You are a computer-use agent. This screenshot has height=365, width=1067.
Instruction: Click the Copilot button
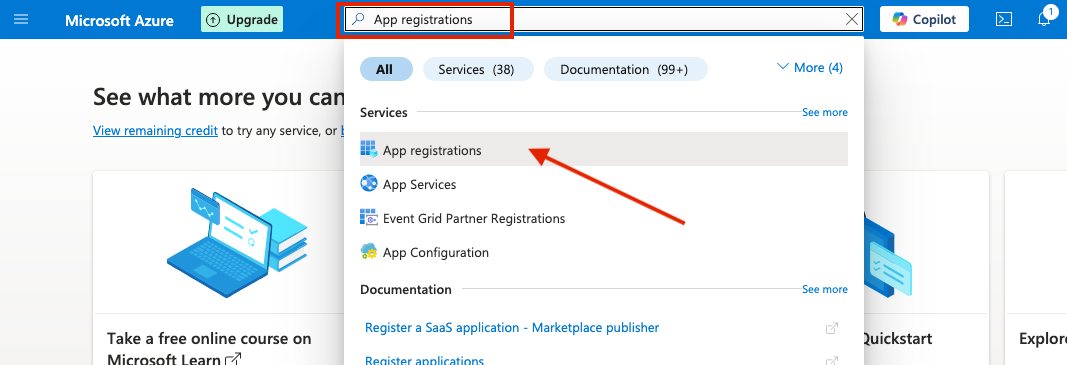click(x=924, y=19)
